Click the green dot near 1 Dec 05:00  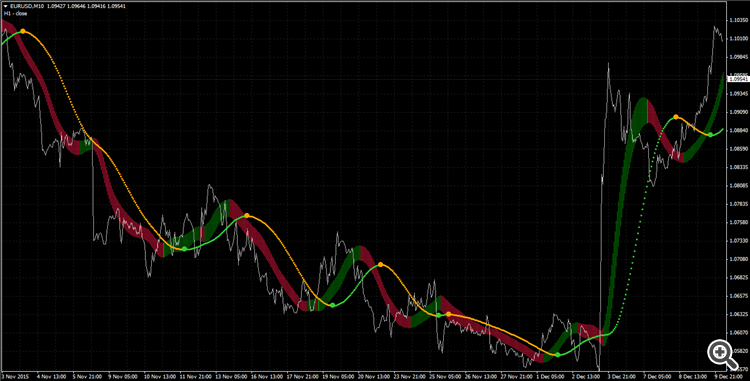click(x=558, y=354)
